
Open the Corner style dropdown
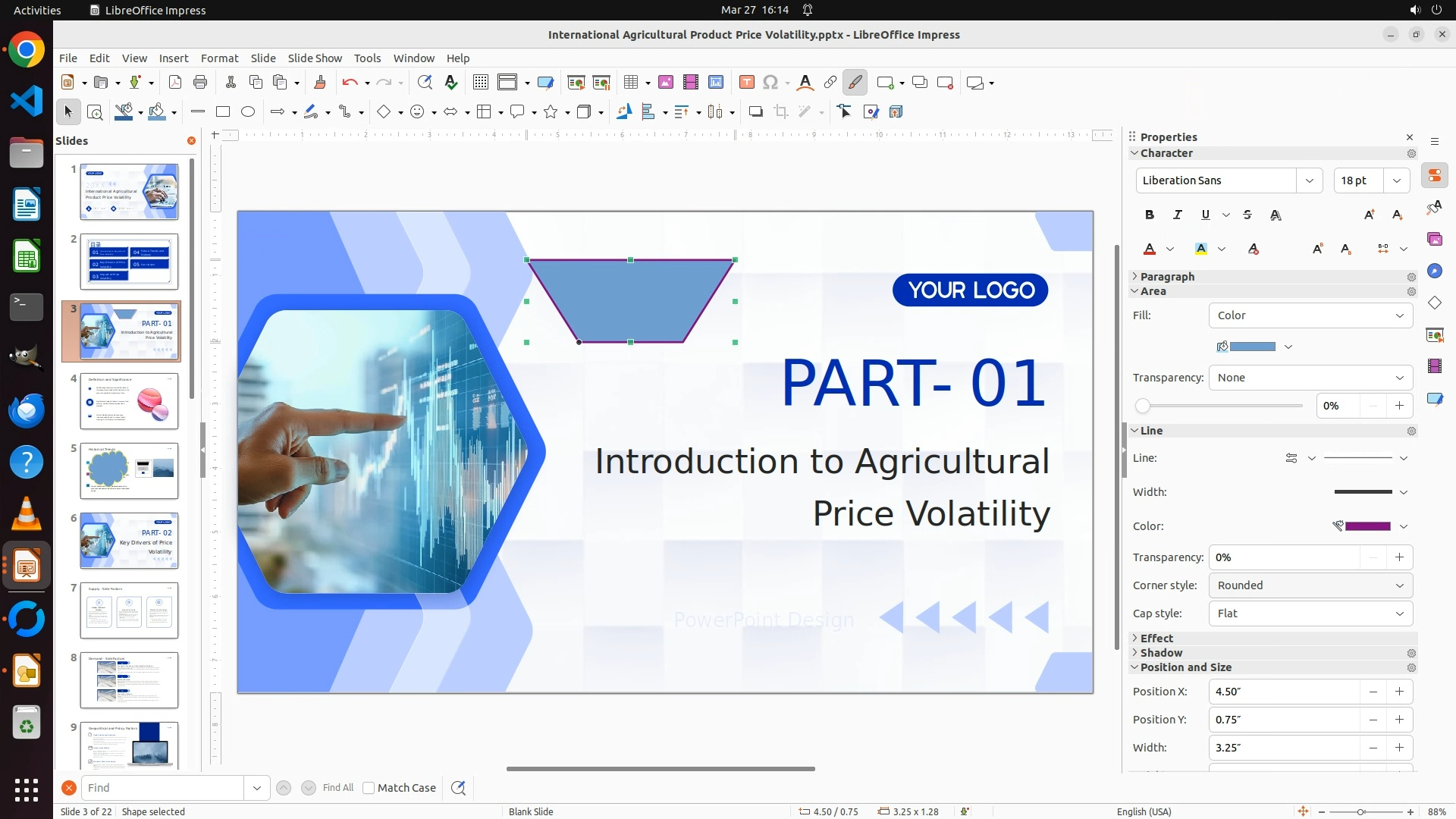click(x=1310, y=585)
